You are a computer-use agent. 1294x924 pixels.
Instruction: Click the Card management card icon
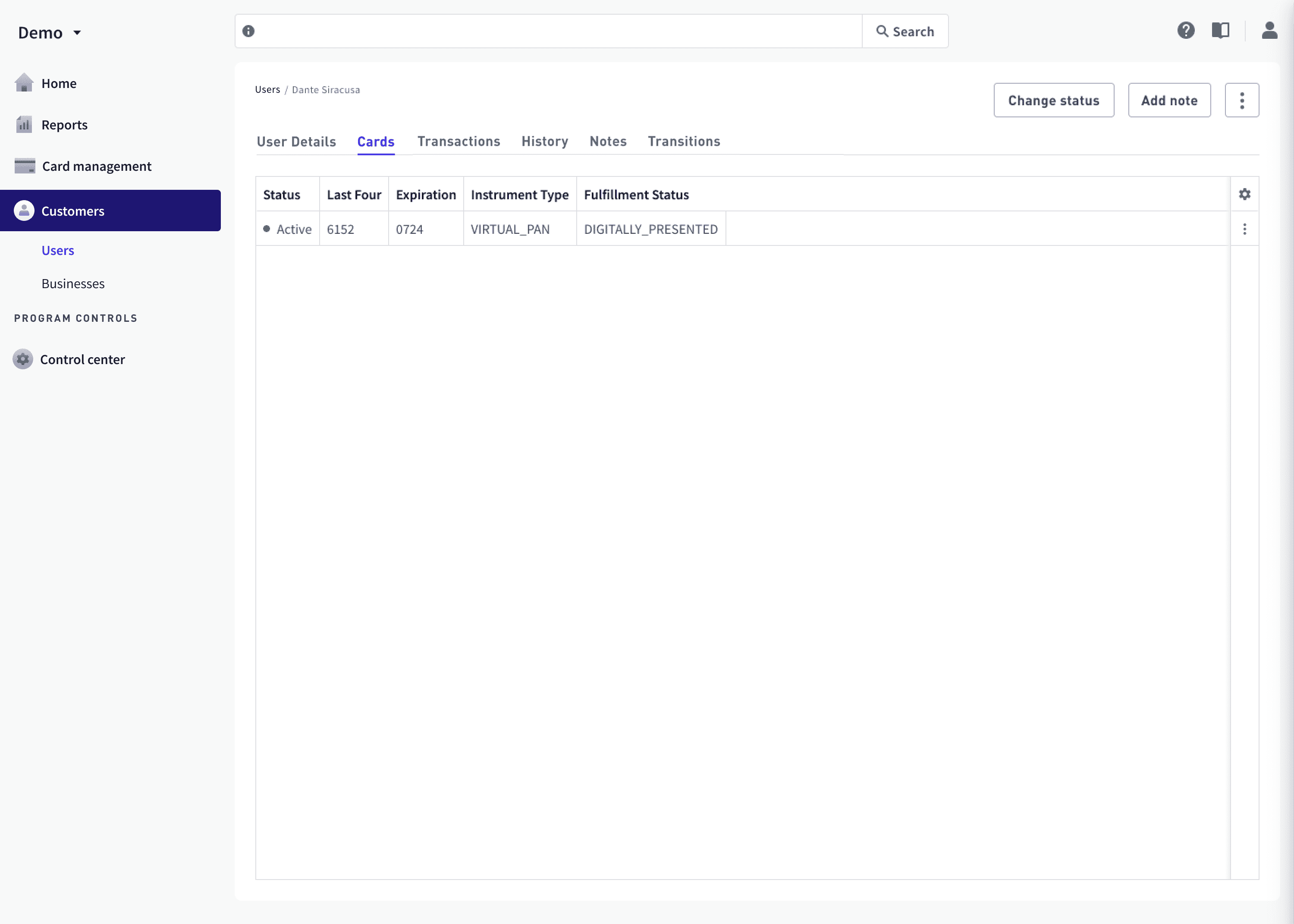(x=25, y=166)
